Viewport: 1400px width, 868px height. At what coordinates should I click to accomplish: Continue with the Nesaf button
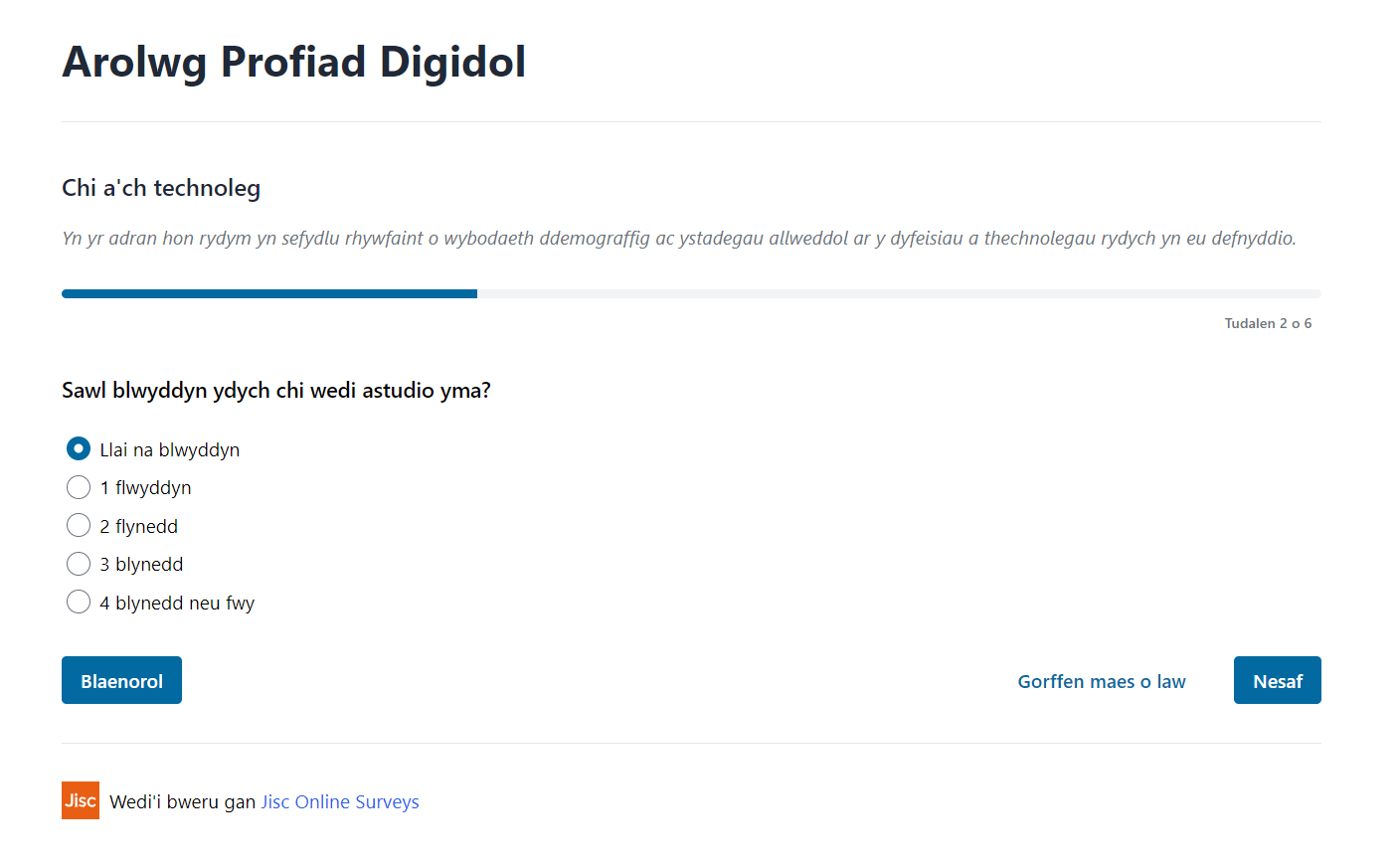pos(1277,680)
